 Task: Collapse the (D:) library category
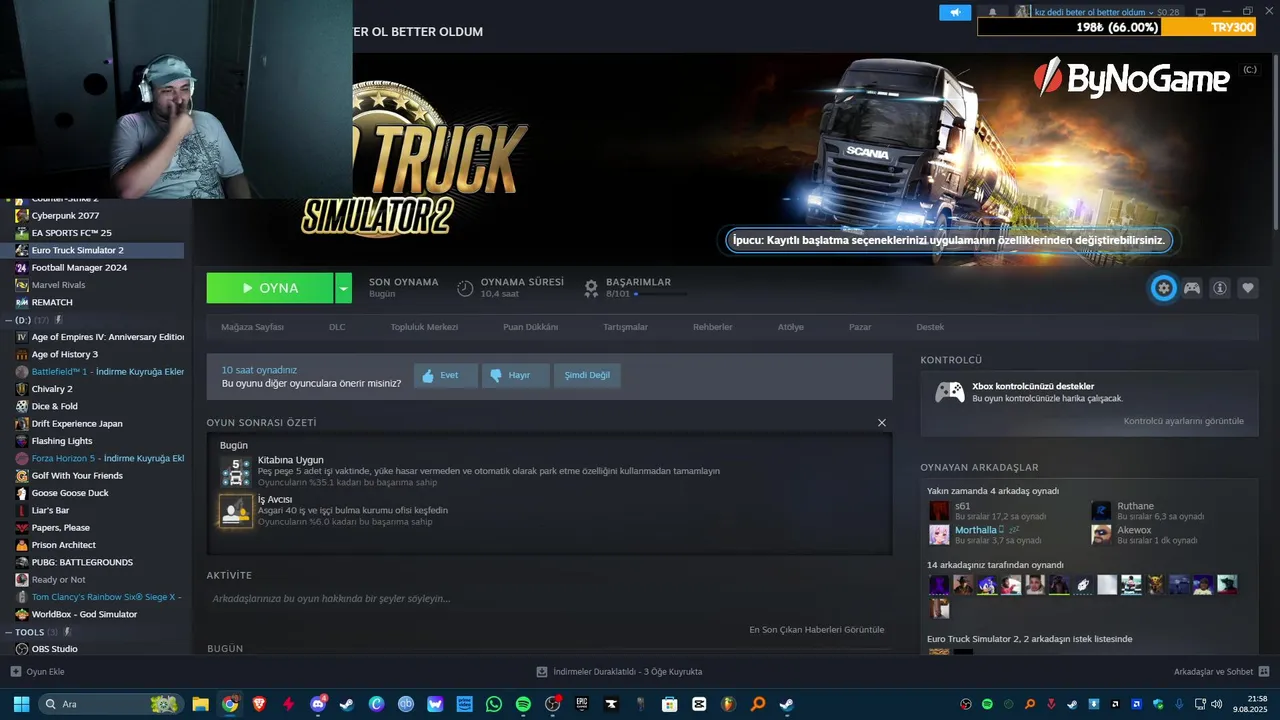[9, 320]
